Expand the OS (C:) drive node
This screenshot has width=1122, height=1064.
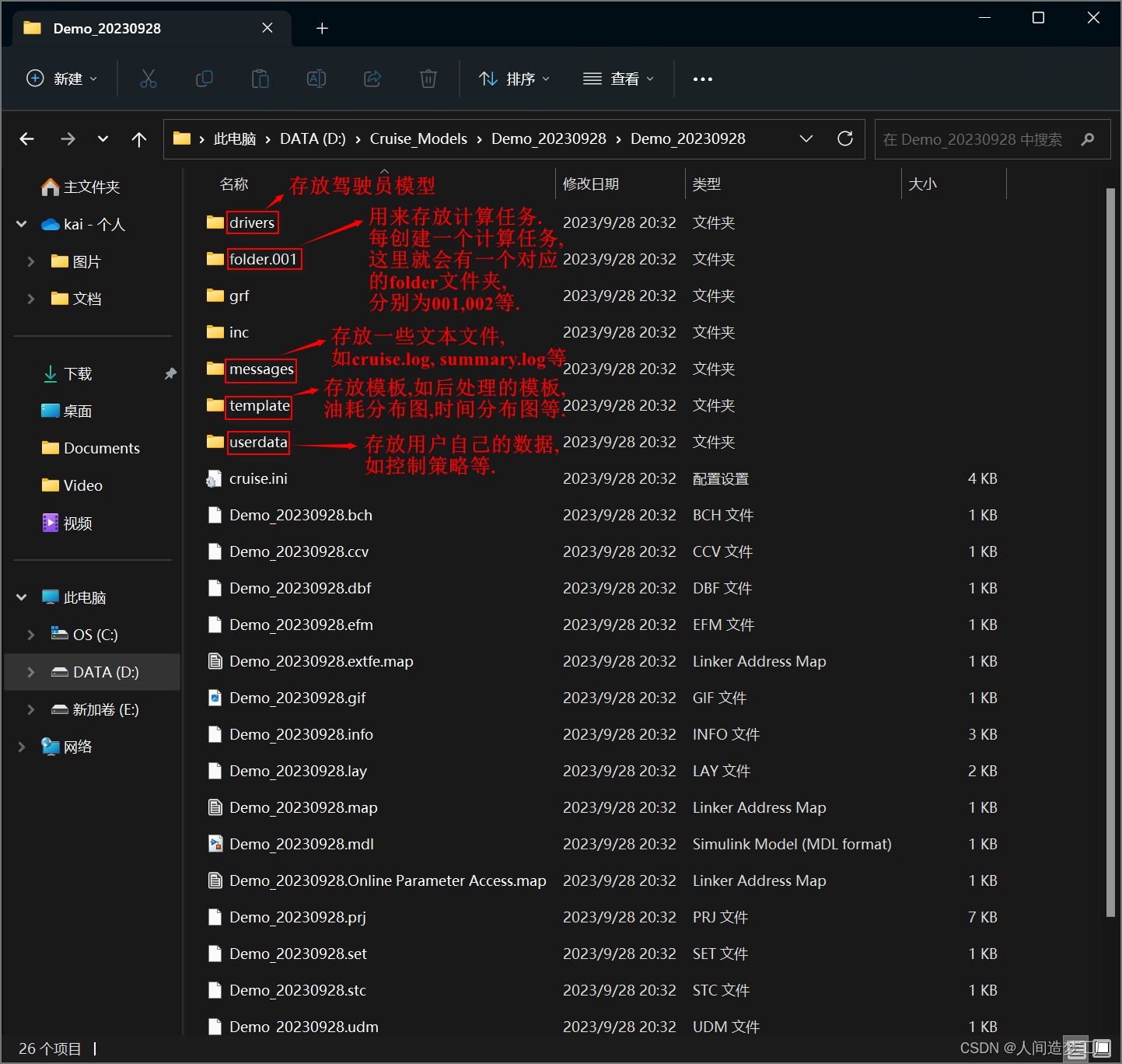(30, 635)
